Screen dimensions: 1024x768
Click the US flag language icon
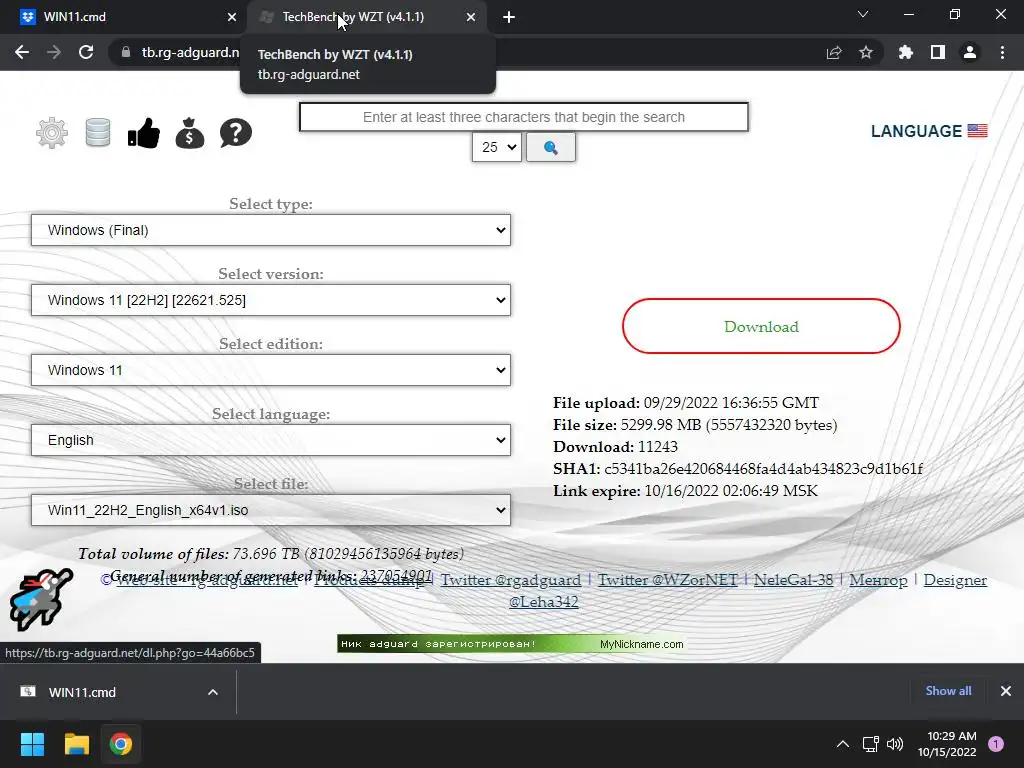tap(977, 131)
